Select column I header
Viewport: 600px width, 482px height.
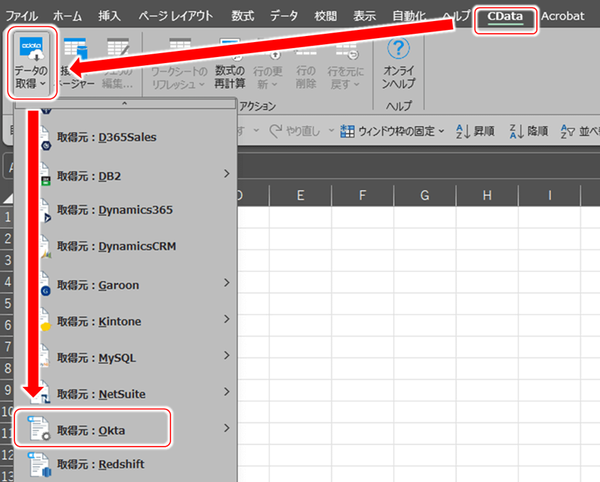[549, 195]
